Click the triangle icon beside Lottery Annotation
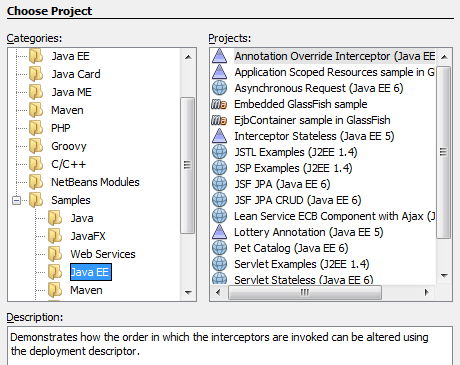The width and height of the screenshot is (460, 365). coord(219,232)
